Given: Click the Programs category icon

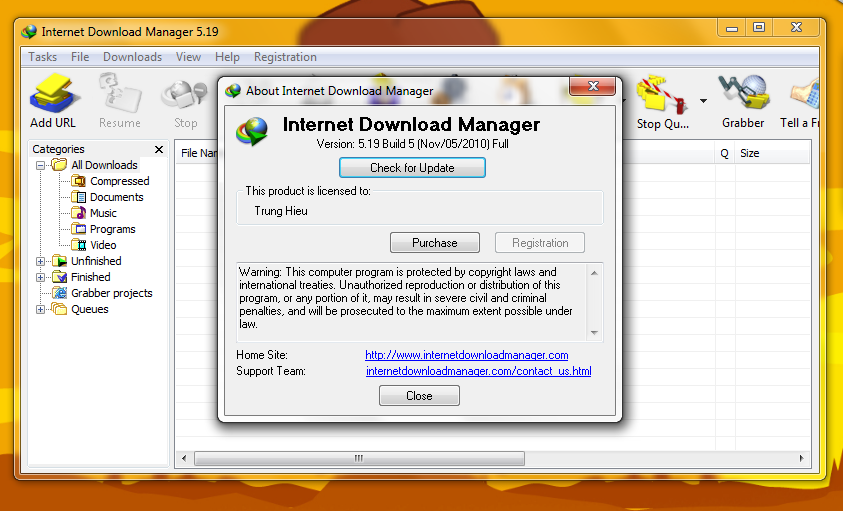Looking at the screenshot, I should pyautogui.click(x=78, y=229).
